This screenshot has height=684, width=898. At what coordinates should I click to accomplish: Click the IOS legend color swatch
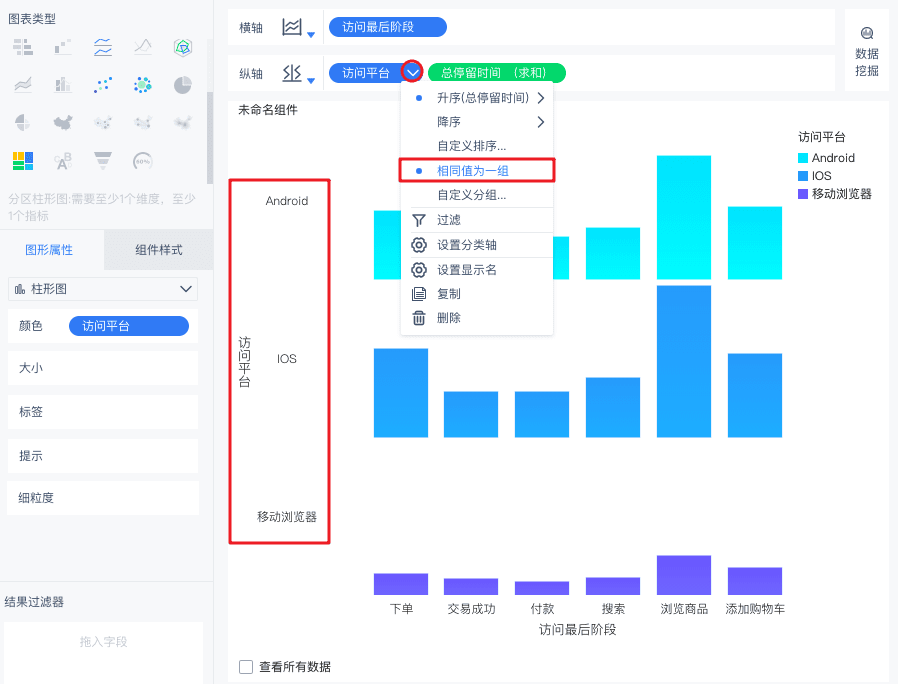point(803,176)
